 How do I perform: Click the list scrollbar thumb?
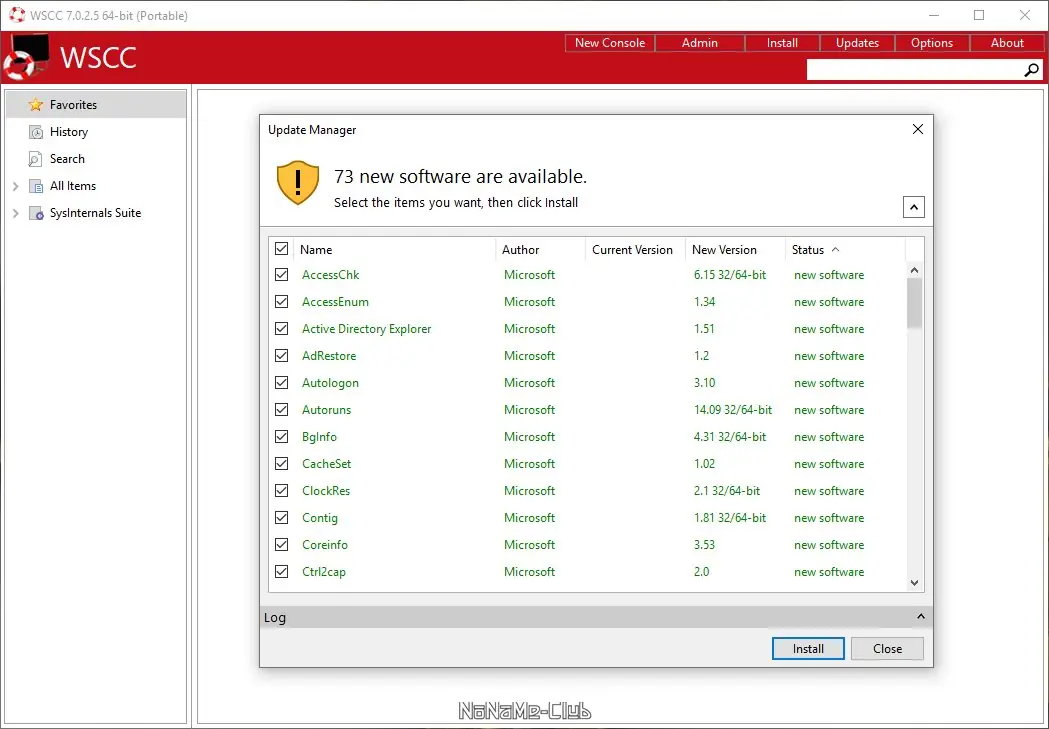tap(915, 303)
